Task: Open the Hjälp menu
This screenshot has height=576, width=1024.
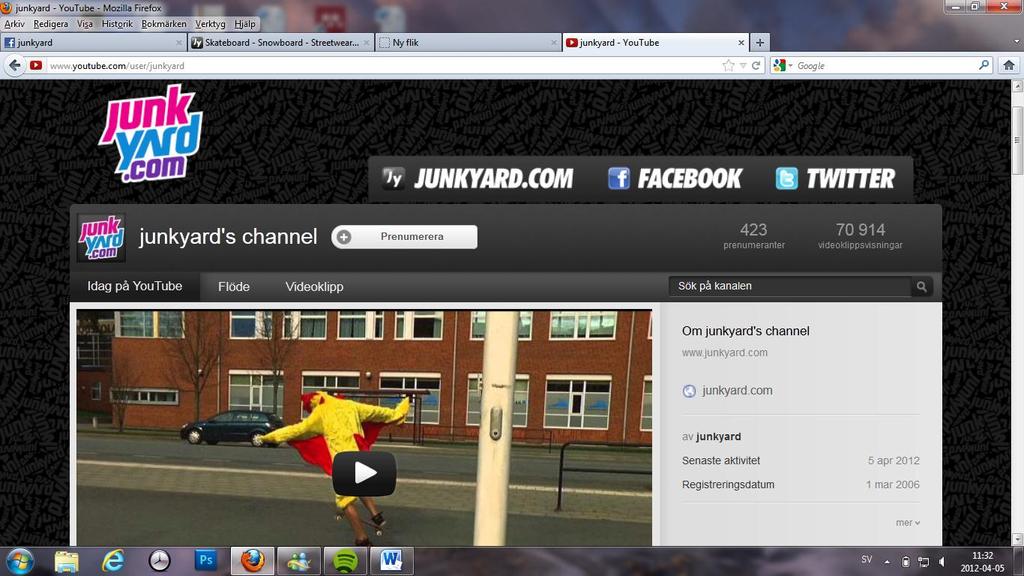Action: [245, 24]
